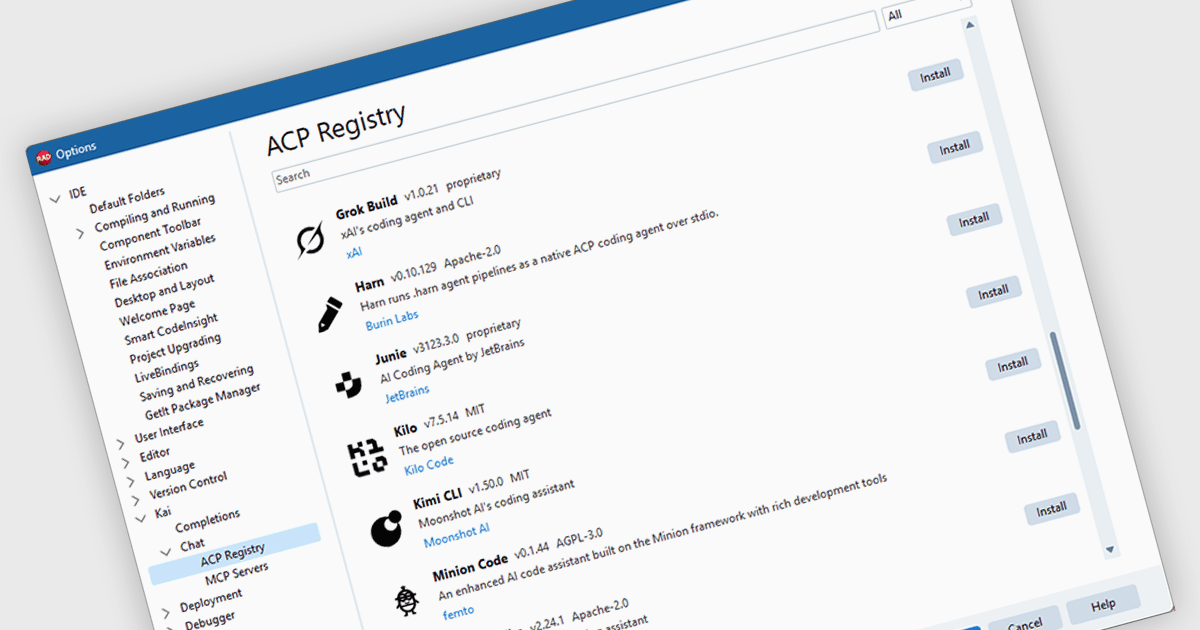Click the registry list scrollbar thumb

pyautogui.click(x=1065, y=380)
